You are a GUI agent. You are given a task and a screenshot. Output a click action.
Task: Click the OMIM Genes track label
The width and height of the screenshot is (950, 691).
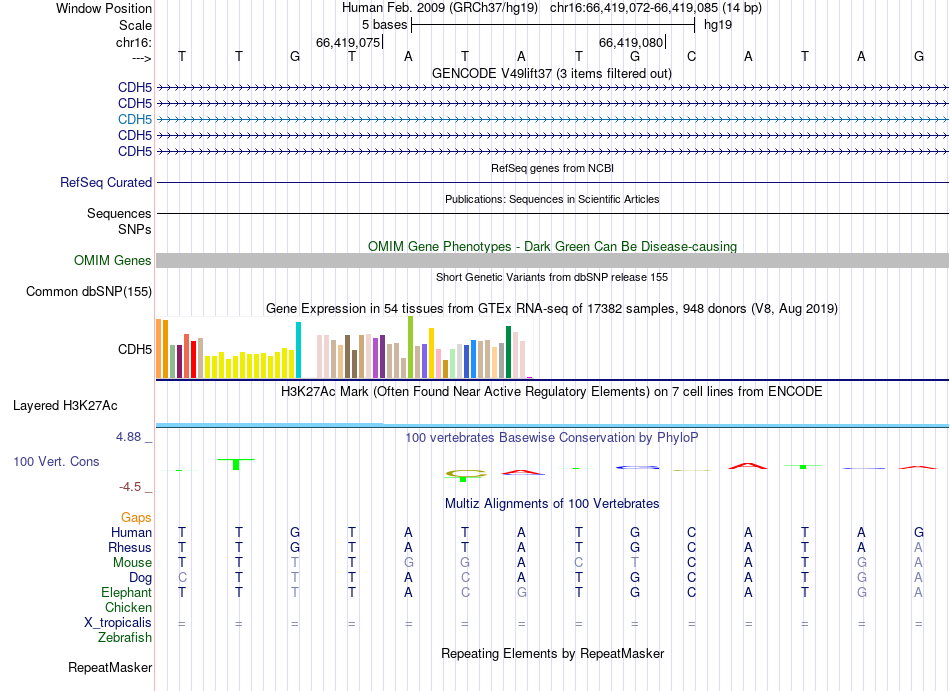[x=113, y=260]
